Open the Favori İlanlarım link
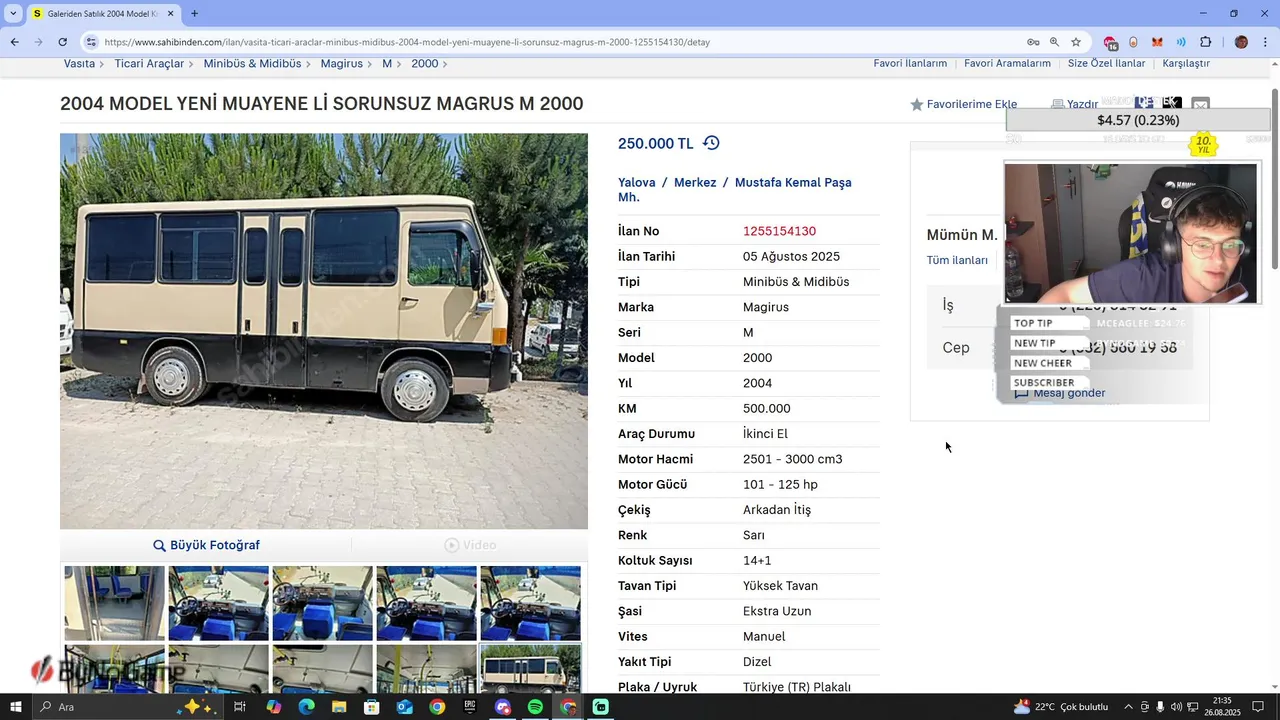This screenshot has height=720, width=1280. (910, 63)
